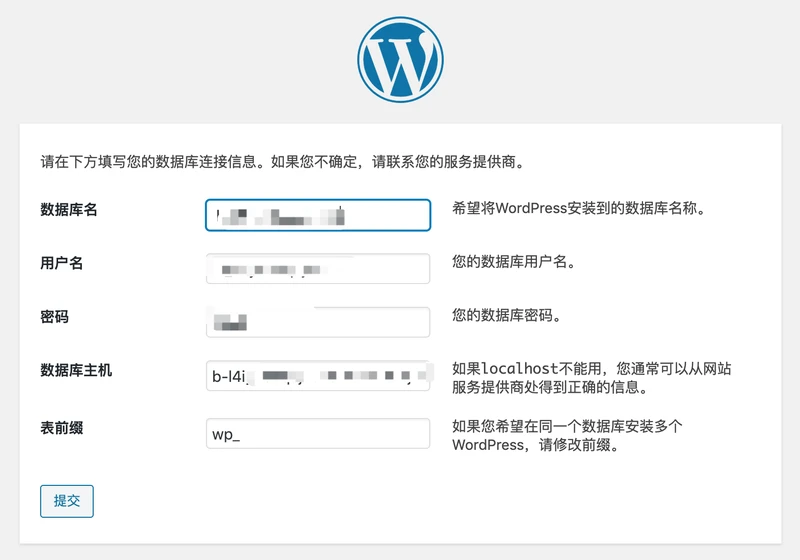Click the description 您的数据库密码。
The width and height of the screenshot is (800, 560).
[x=507, y=315]
